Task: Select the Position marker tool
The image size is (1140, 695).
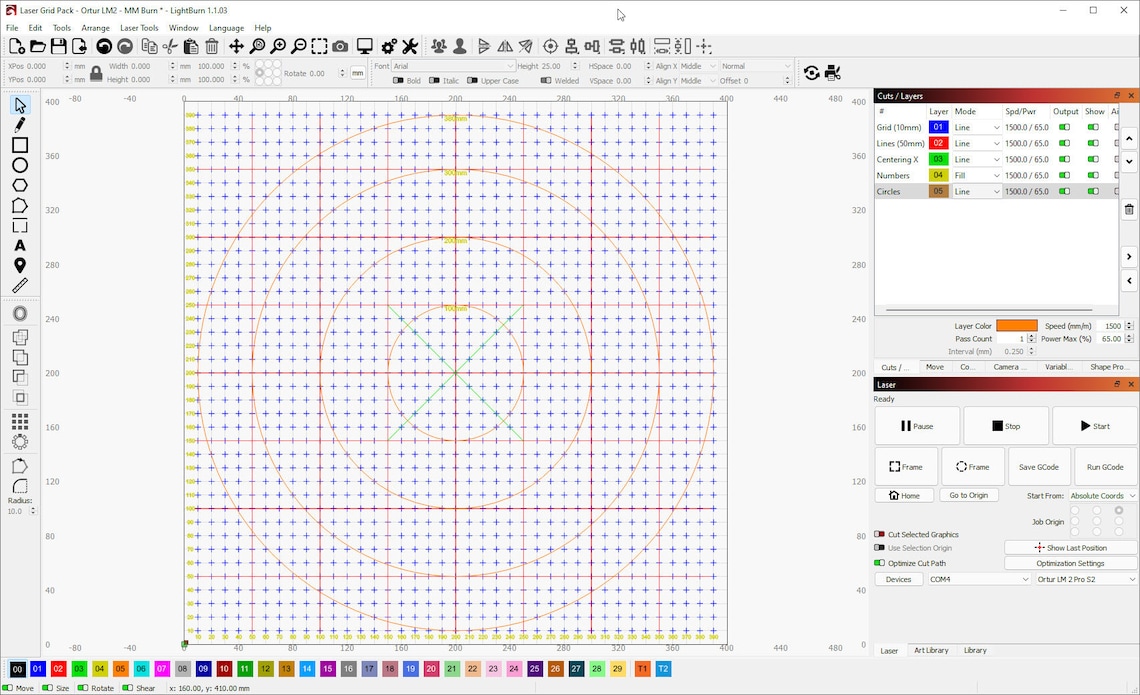Action: tap(20, 265)
